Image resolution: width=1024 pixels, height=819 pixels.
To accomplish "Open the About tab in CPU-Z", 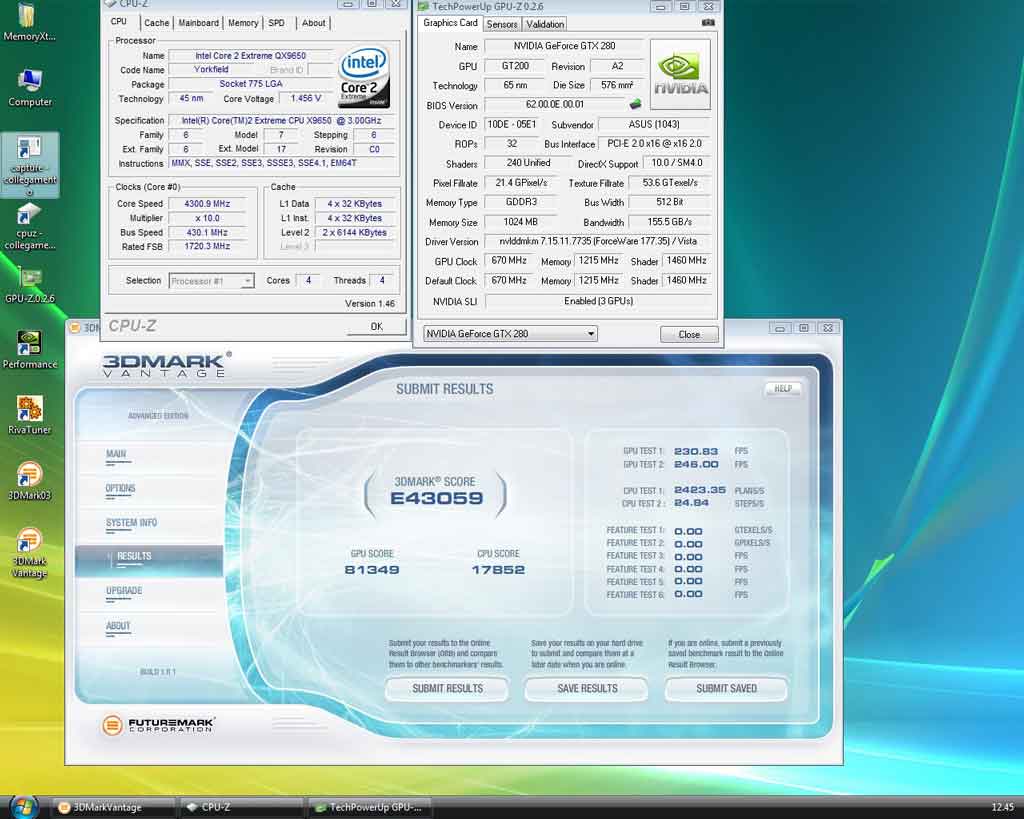I will click(x=313, y=23).
